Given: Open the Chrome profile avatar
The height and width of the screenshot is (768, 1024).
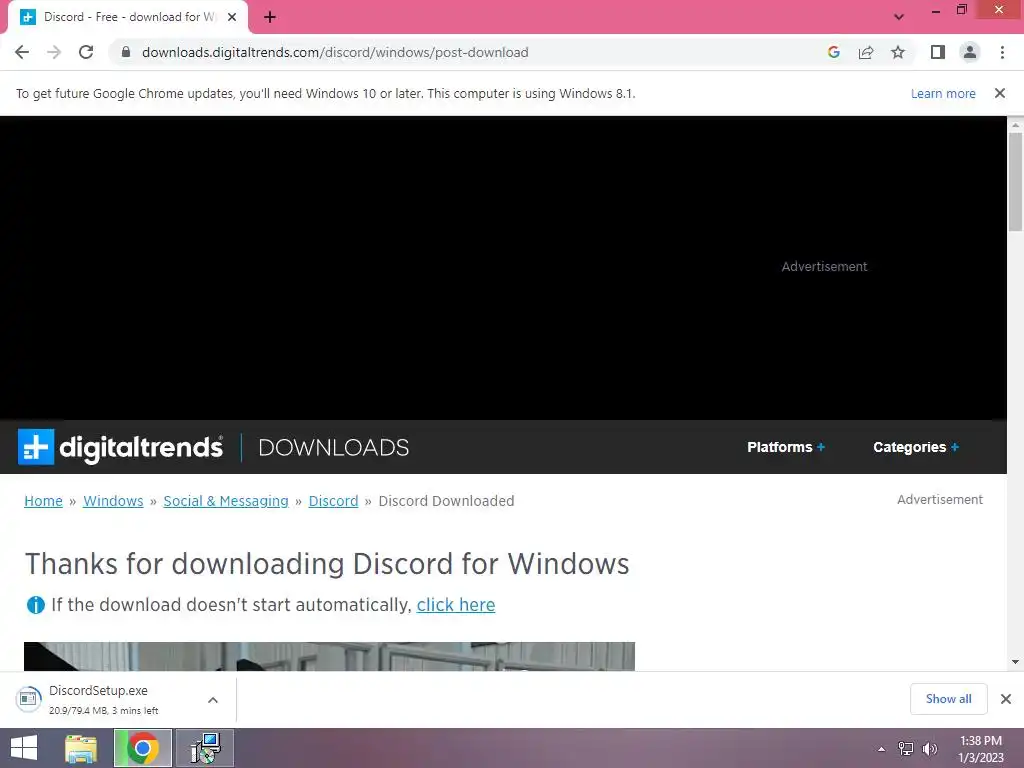Looking at the screenshot, I should click(970, 52).
